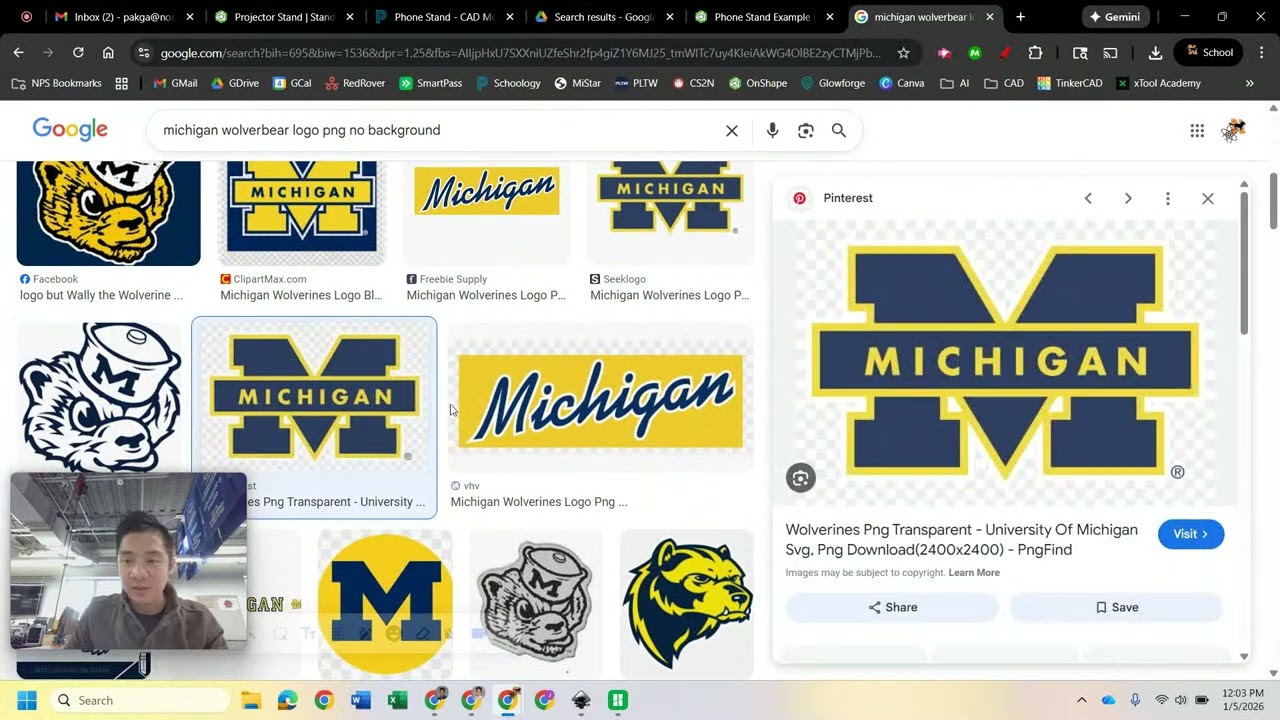Show previous image in preview panel
Viewport: 1280px width, 720px height.
1088,198
